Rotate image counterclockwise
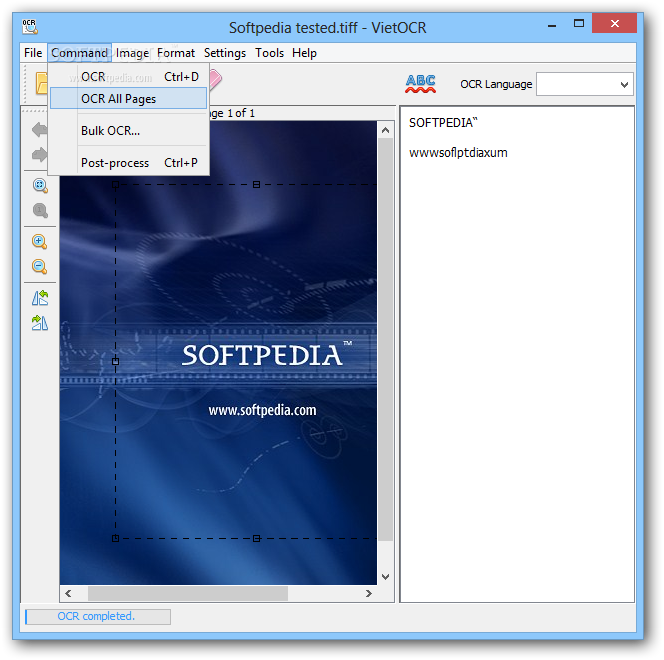The width and height of the screenshot is (664, 660). pos(40,298)
